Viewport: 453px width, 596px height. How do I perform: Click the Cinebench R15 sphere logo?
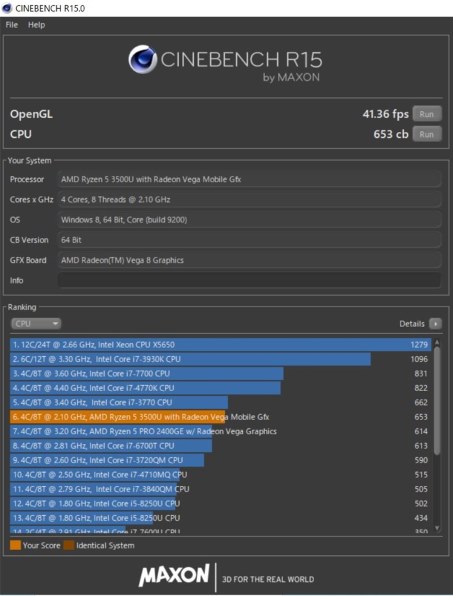[143, 59]
